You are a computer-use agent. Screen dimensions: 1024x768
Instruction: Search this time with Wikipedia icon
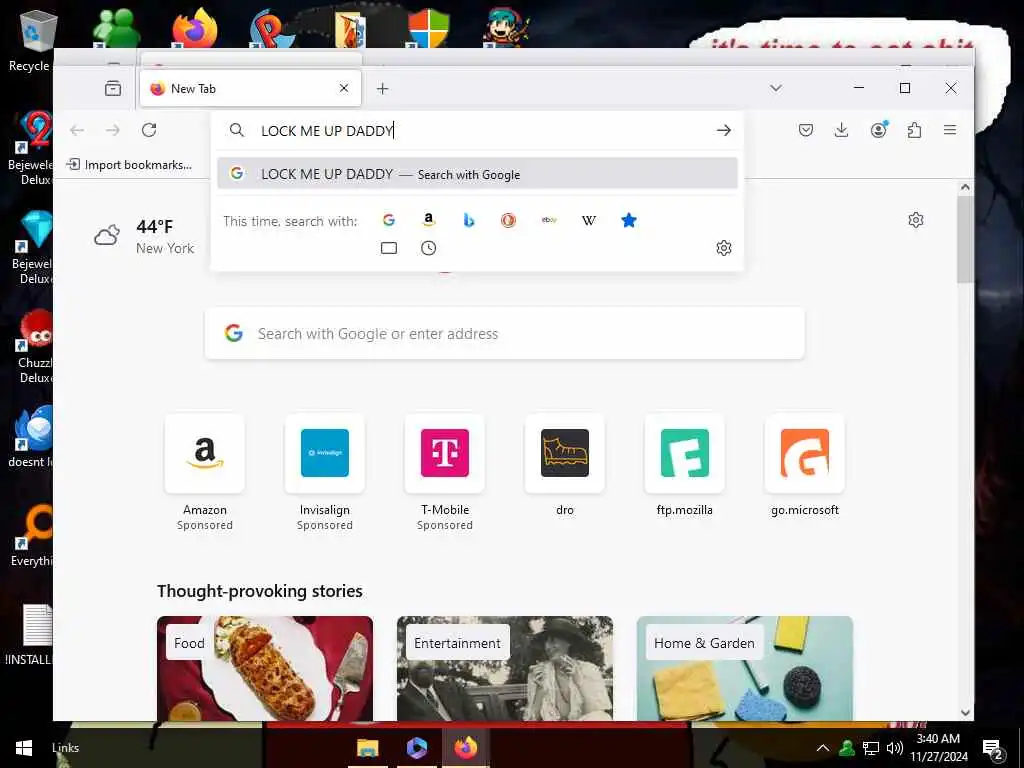(588, 221)
